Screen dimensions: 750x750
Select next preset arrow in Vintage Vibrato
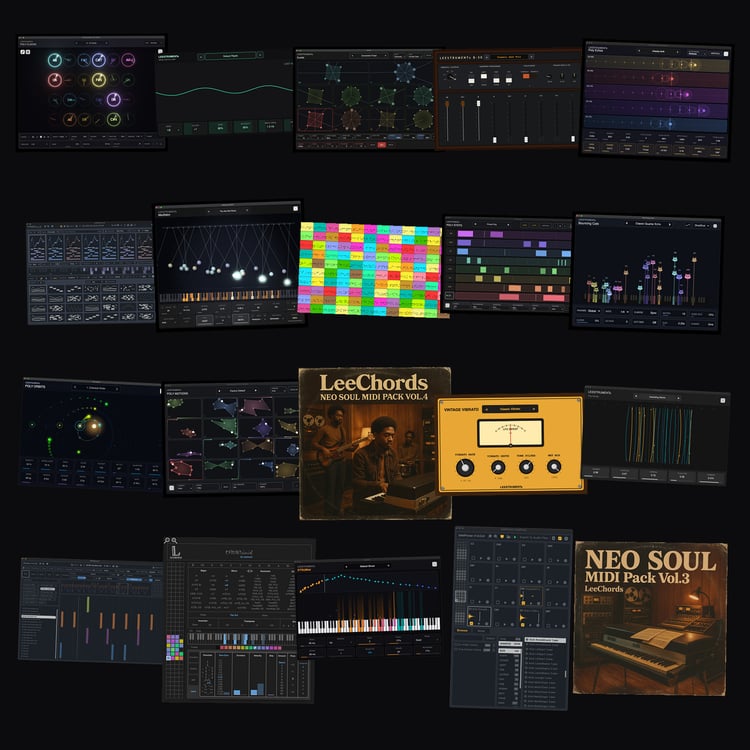coord(534,409)
